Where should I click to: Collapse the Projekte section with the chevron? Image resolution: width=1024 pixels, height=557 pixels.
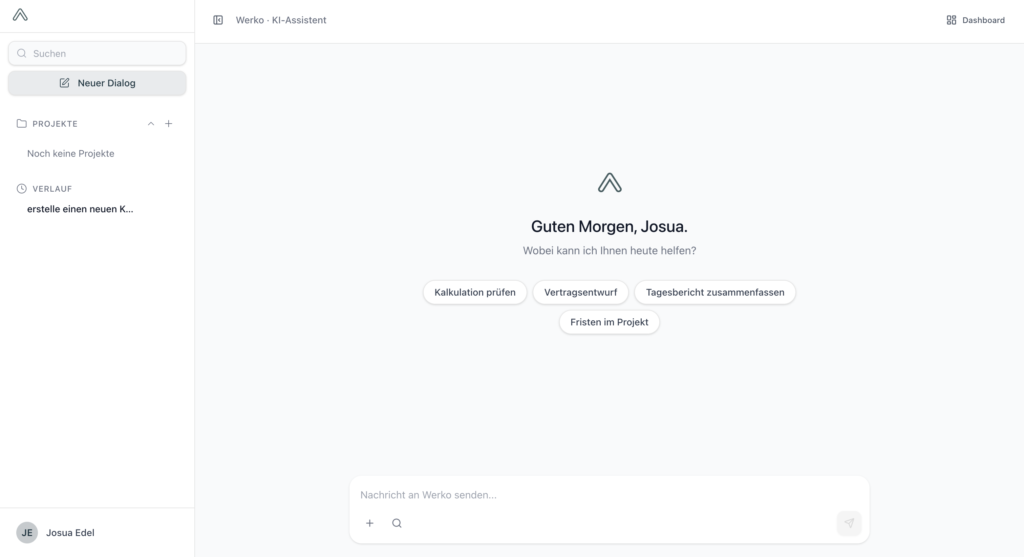tap(151, 124)
